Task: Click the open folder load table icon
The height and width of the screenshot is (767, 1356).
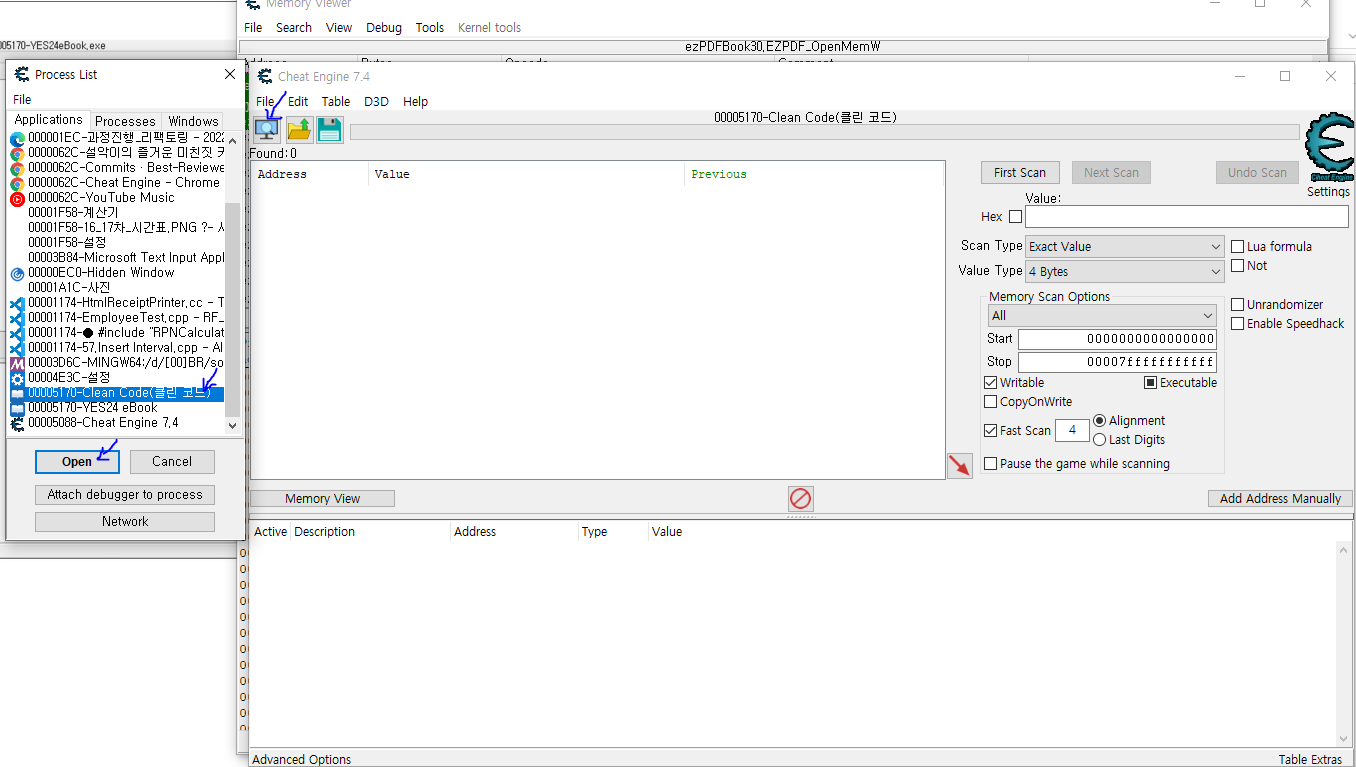Action: 299,129
